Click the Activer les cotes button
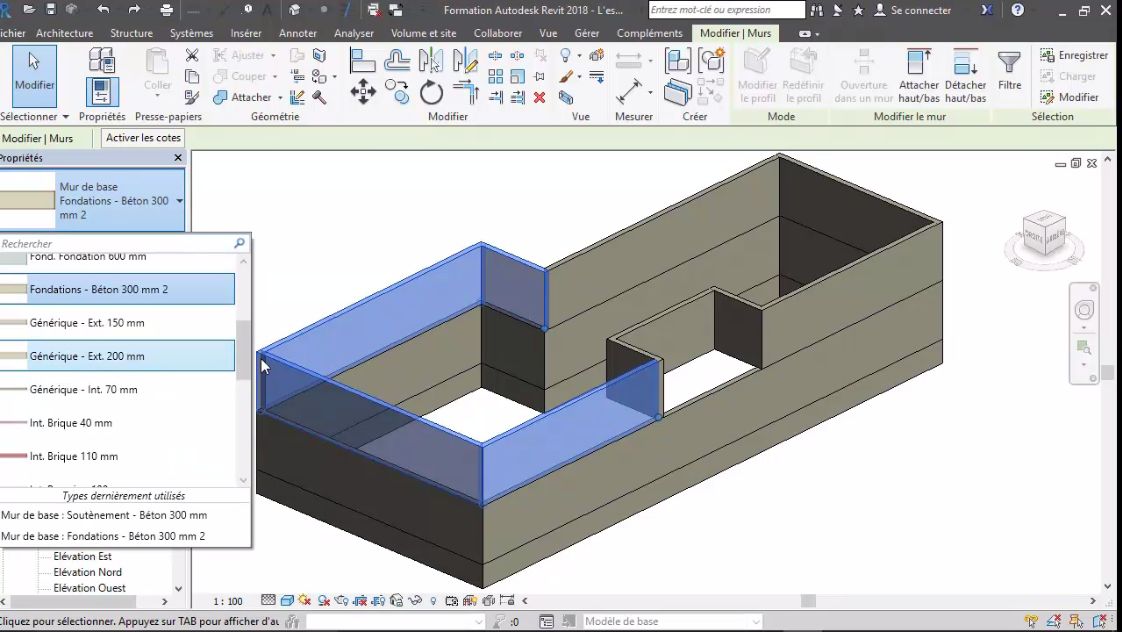Image resolution: width=1122 pixels, height=632 pixels. click(x=144, y=138)
